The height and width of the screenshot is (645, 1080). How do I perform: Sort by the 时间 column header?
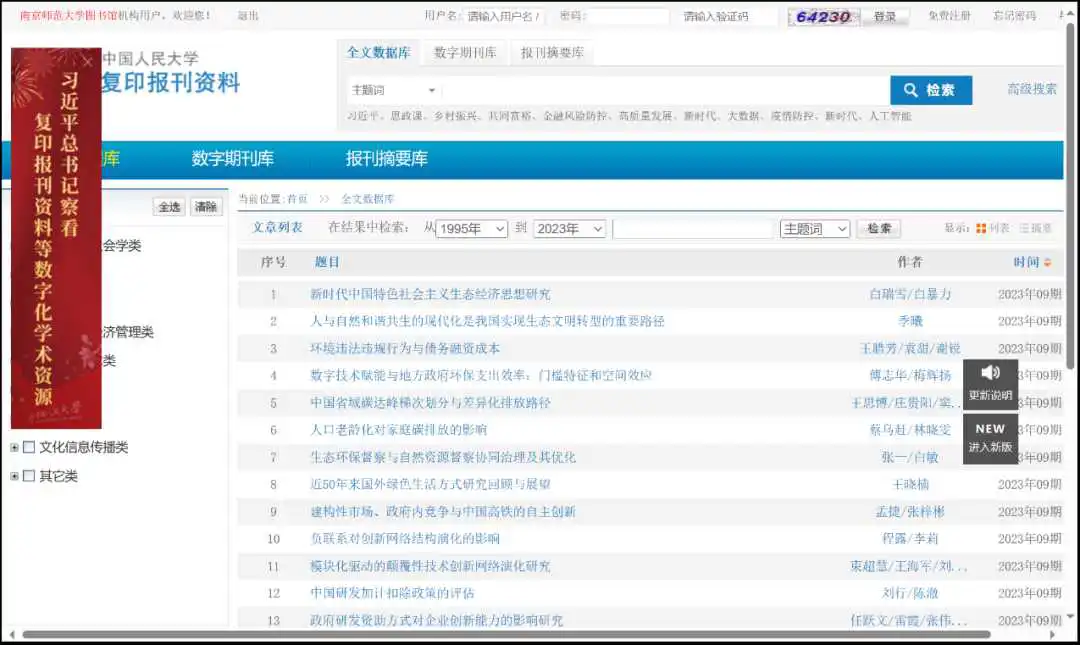[x=1026, y=263]
